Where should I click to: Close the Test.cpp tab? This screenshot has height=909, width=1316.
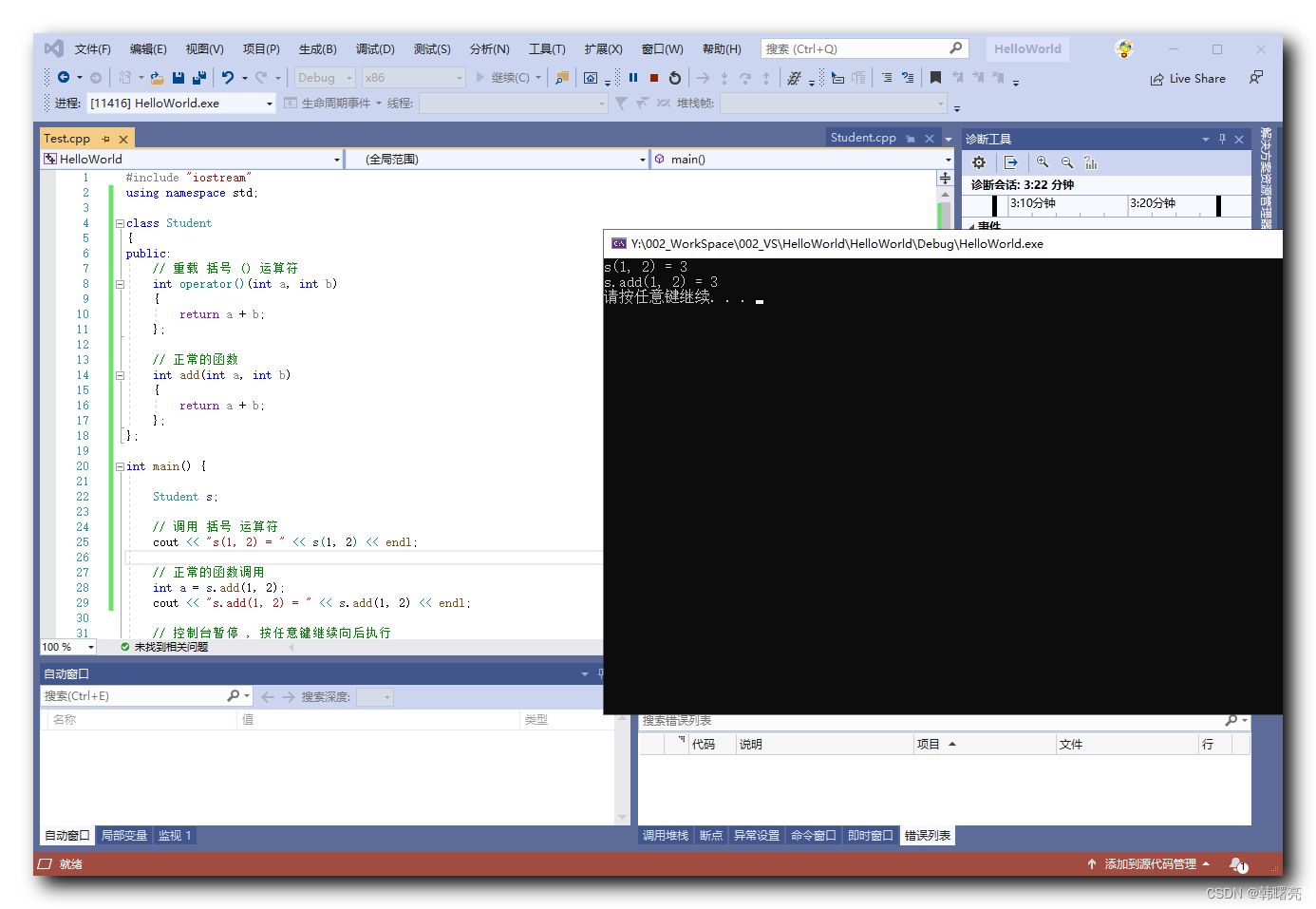[x=123, y=139]
